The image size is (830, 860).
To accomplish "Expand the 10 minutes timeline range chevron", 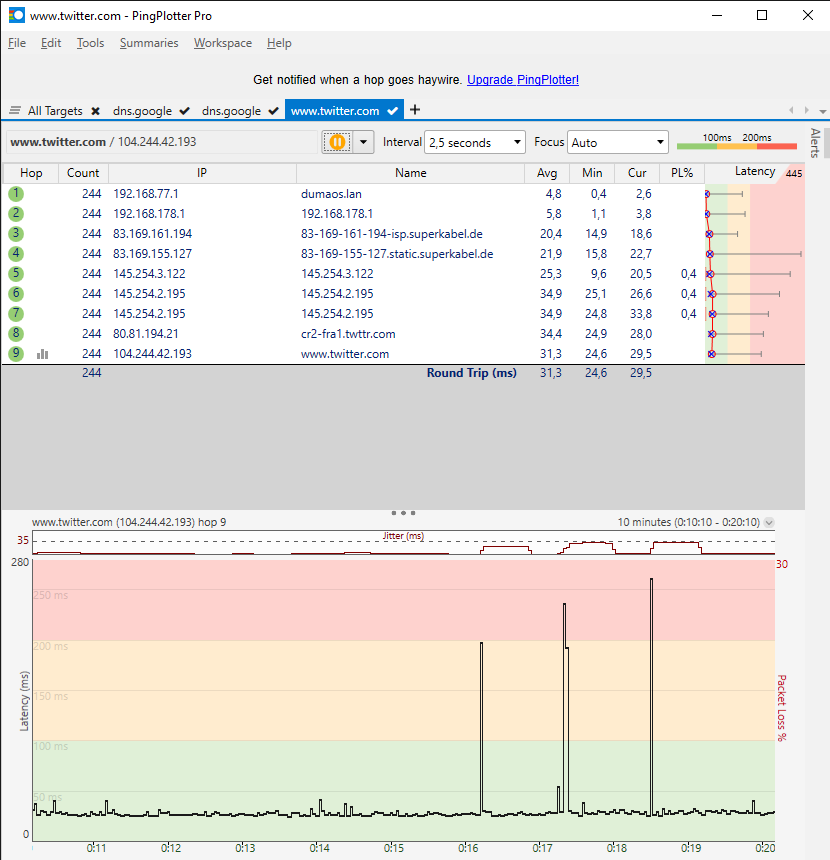I will coord(769,522).
